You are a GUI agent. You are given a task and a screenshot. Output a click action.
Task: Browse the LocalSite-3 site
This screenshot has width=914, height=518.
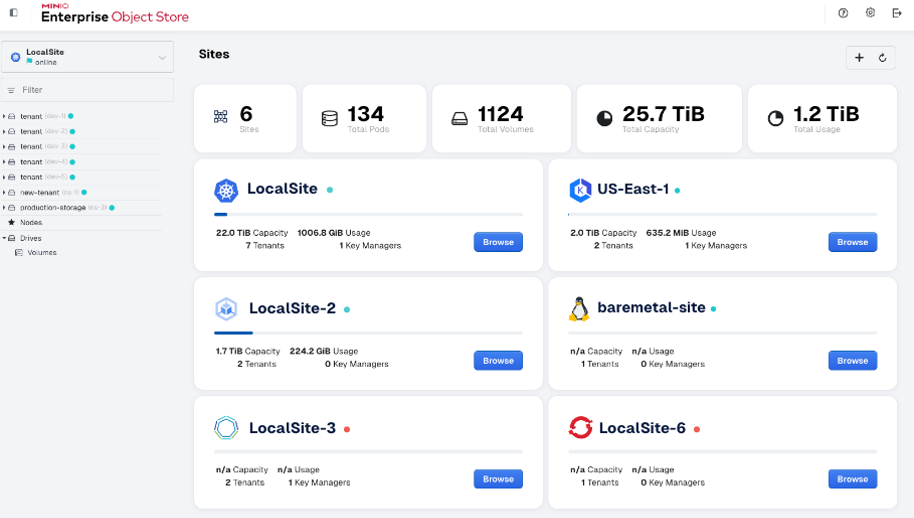click(498, 479)
